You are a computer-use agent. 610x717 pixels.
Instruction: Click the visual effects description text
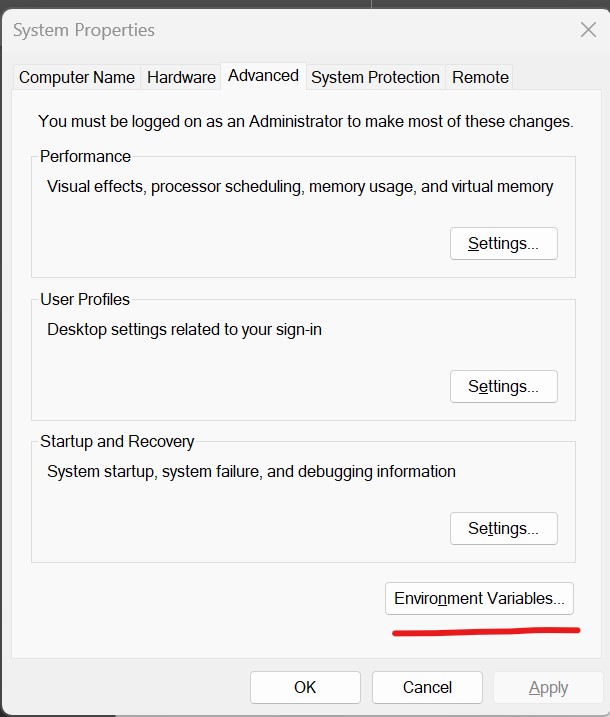(x=300, y=186)
